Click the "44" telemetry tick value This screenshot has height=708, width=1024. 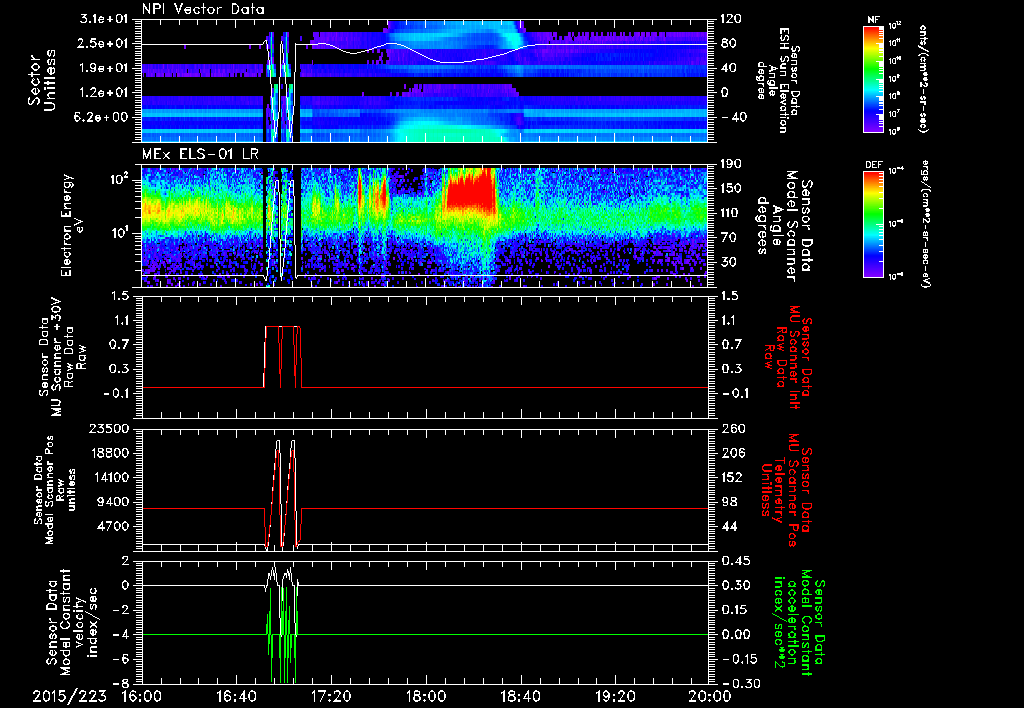pyautogui.click(x=729, y=526)
